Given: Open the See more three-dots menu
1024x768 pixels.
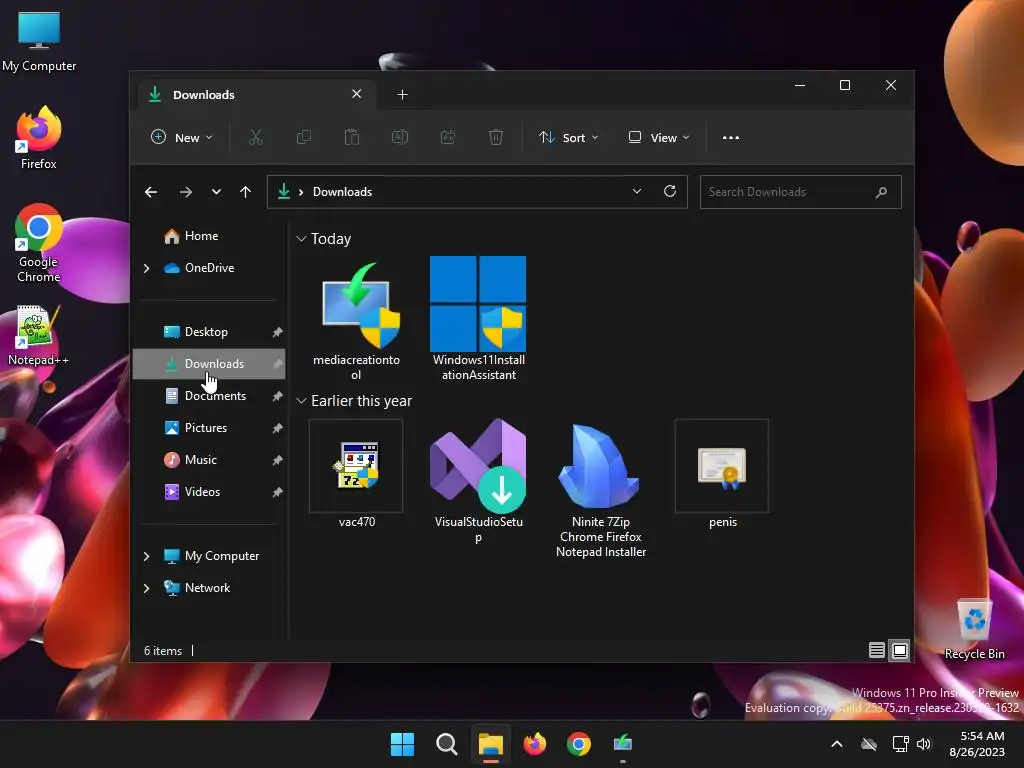Looking at the screenshot, I should [731, 137].
